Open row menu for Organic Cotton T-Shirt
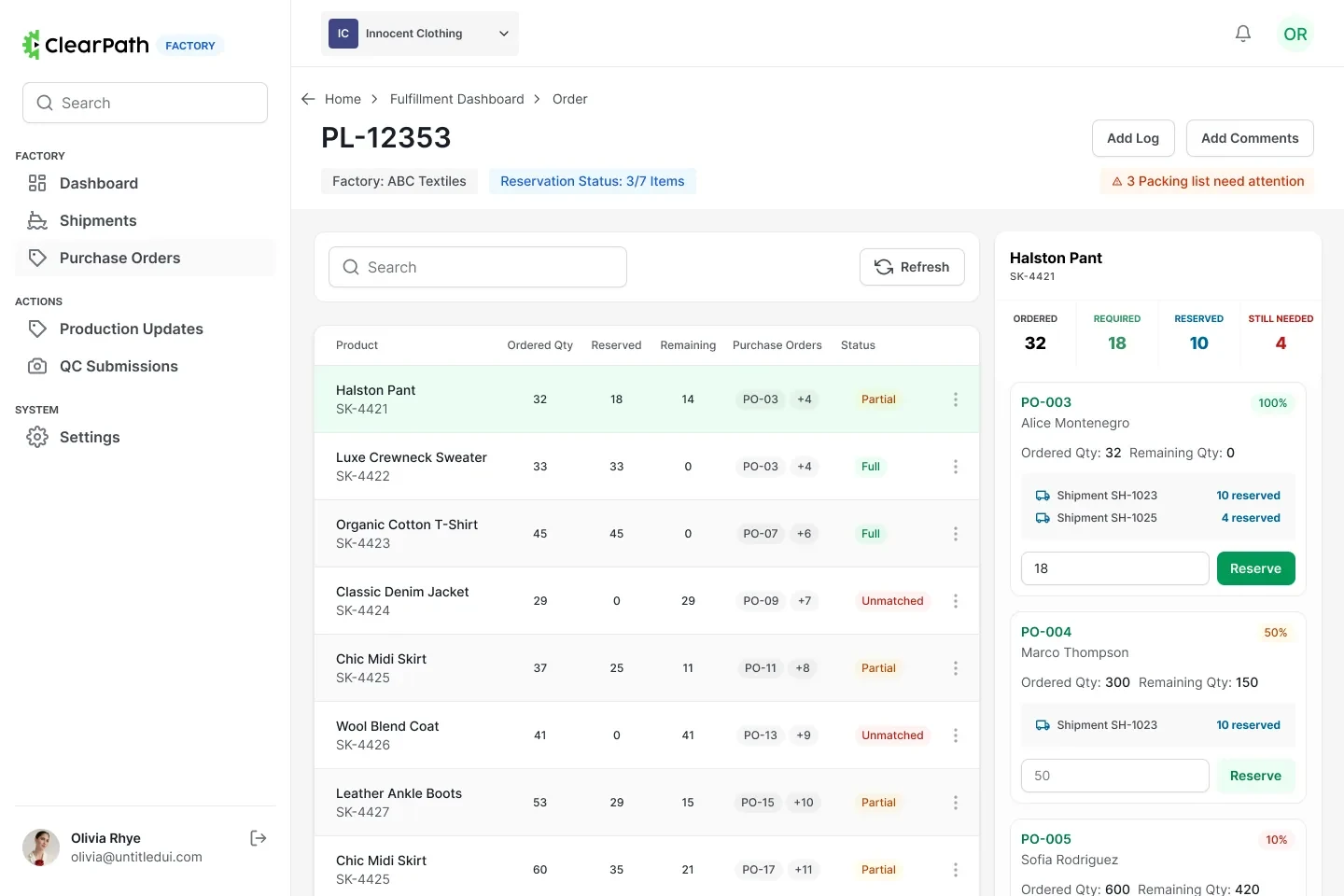The width and height of the screenshot is (1344, 896). pyautogui.click(x=955, y=534)
